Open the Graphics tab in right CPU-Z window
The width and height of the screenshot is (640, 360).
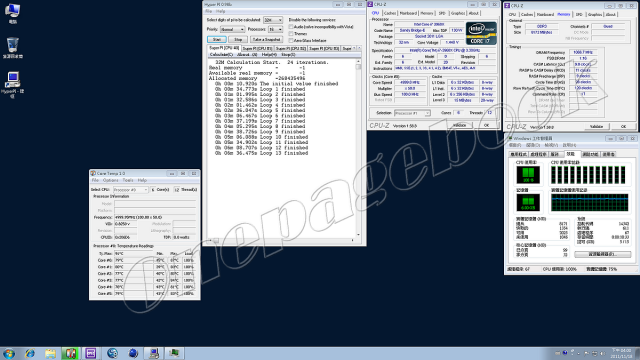594,15
